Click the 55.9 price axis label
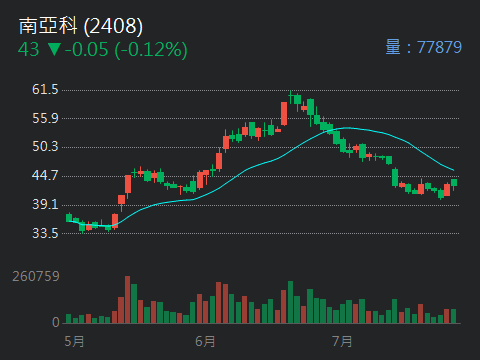The image size is (480, 360). coord(45,118)
